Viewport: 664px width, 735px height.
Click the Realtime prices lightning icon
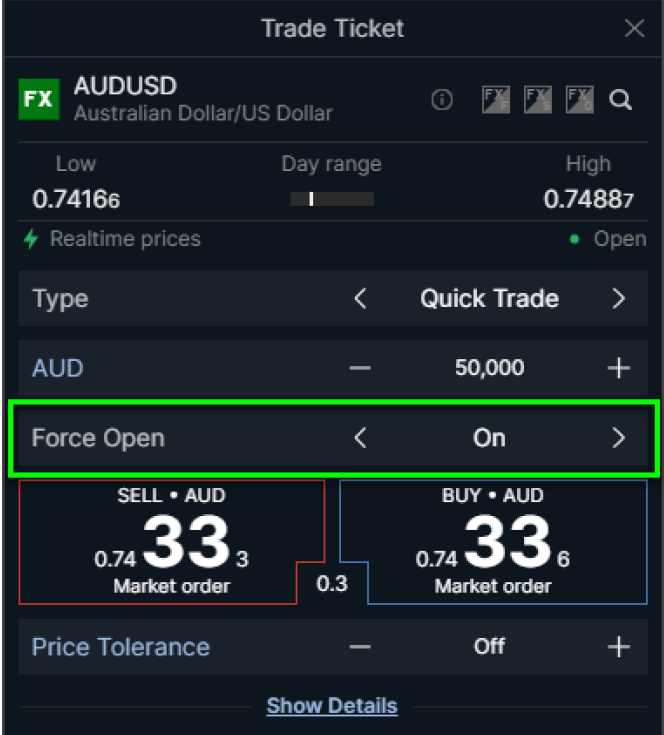click(31, 239)
